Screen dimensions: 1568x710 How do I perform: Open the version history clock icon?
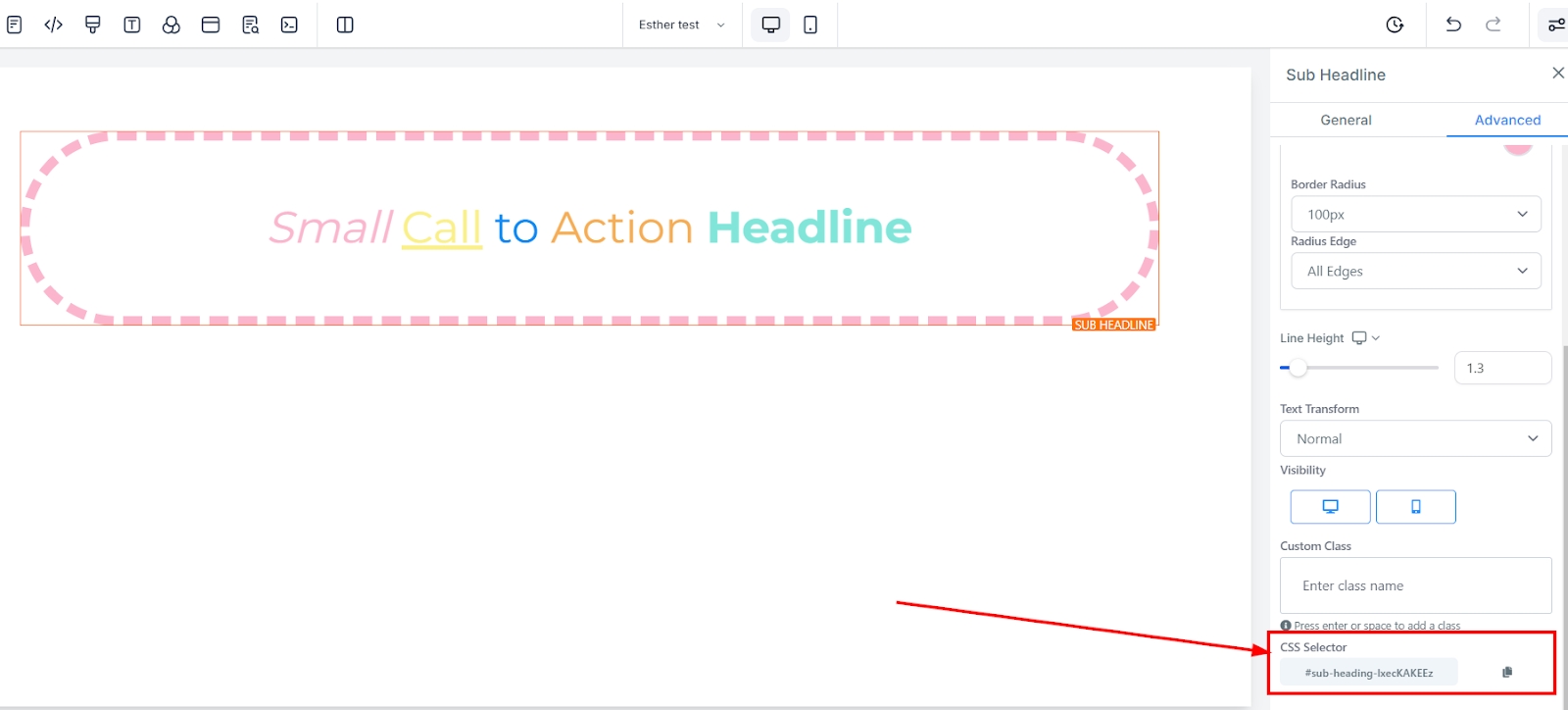(x=1395, y=25)
